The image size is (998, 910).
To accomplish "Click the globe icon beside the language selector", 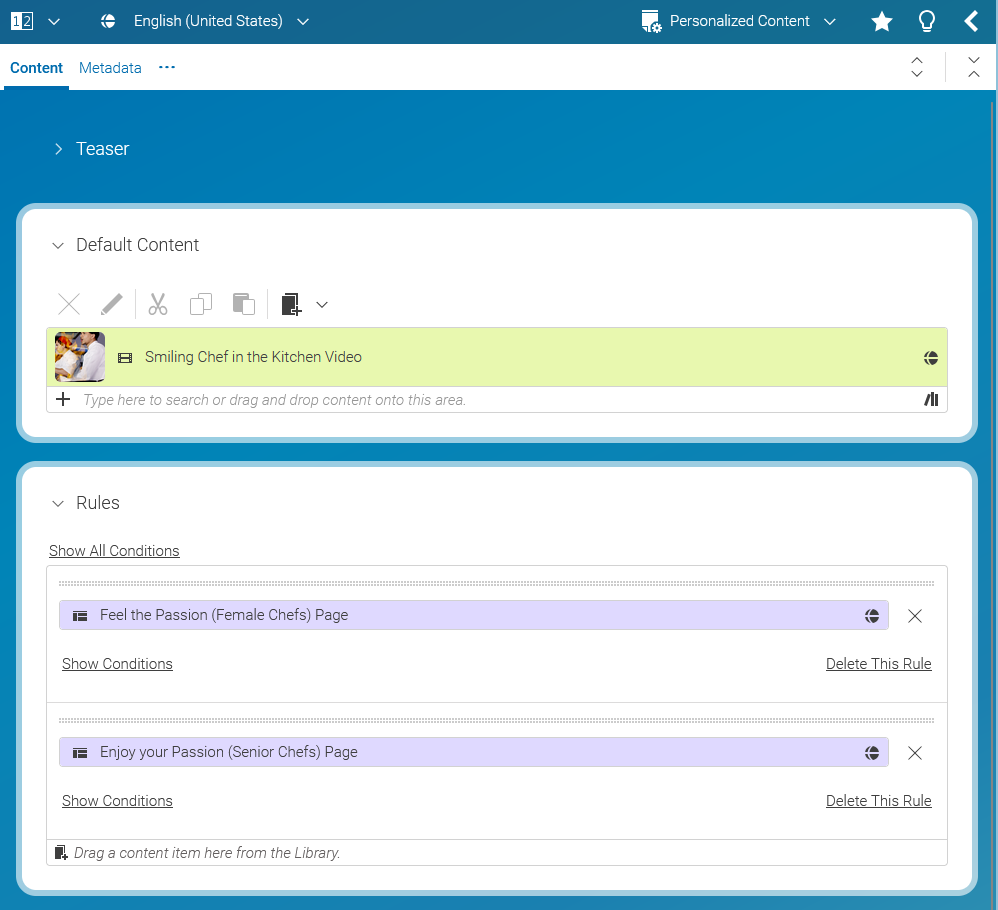I will 107,20.
